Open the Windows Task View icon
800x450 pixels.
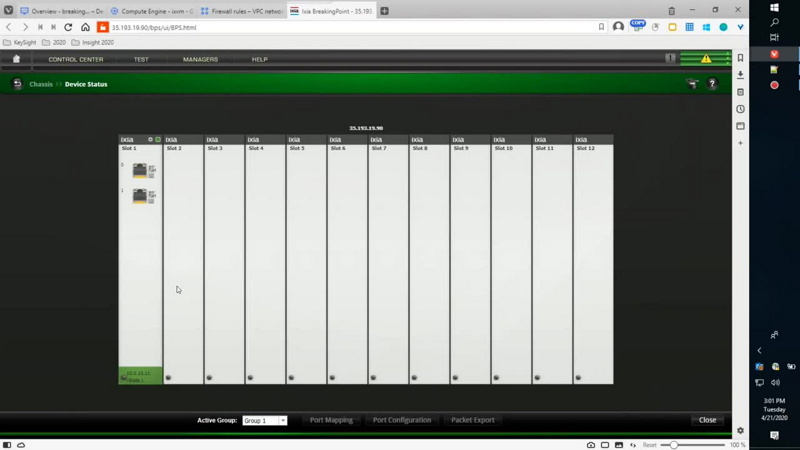[x=774, y=37]
